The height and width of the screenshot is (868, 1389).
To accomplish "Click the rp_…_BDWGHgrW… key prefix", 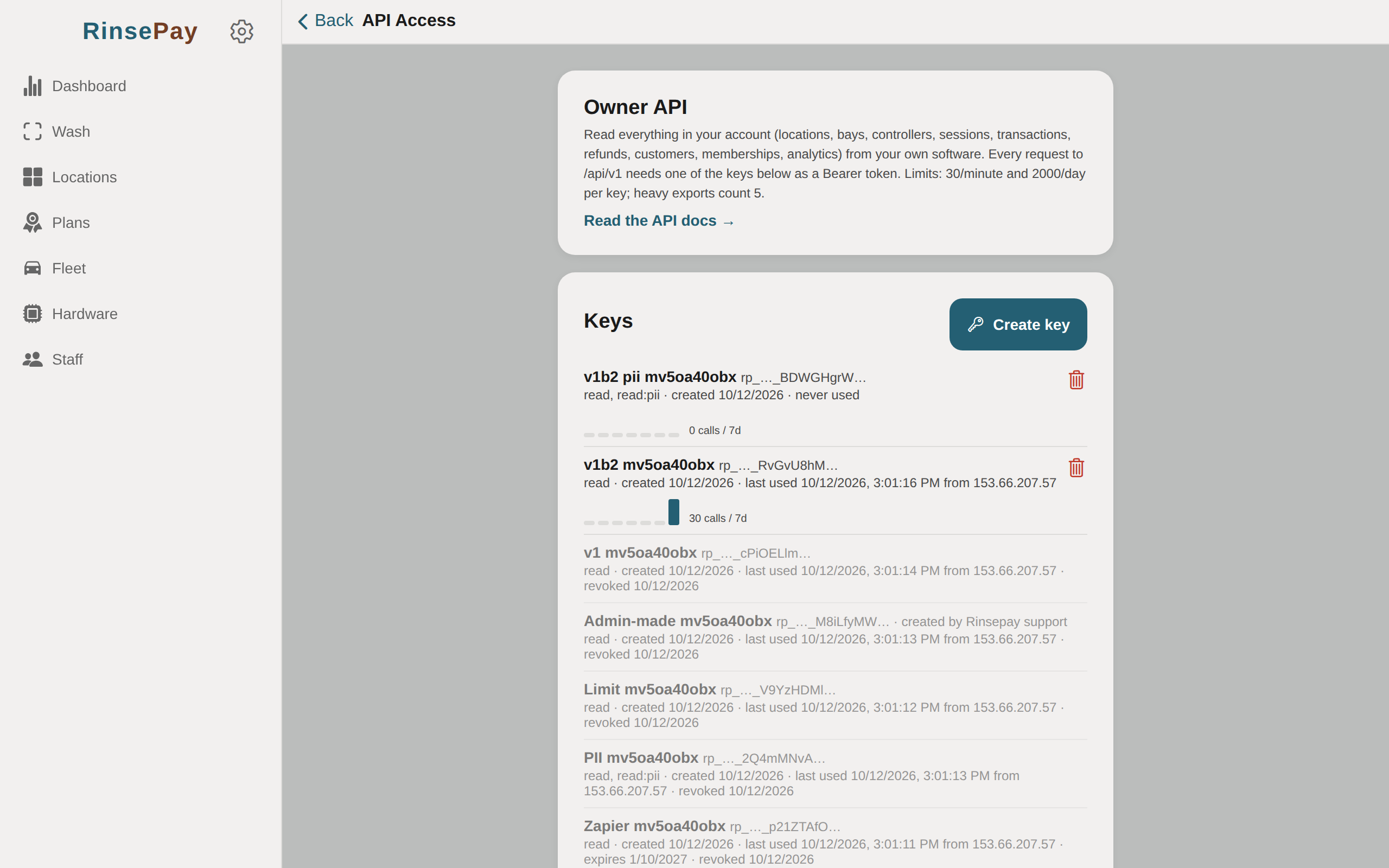I will click(x=803, y=378).
